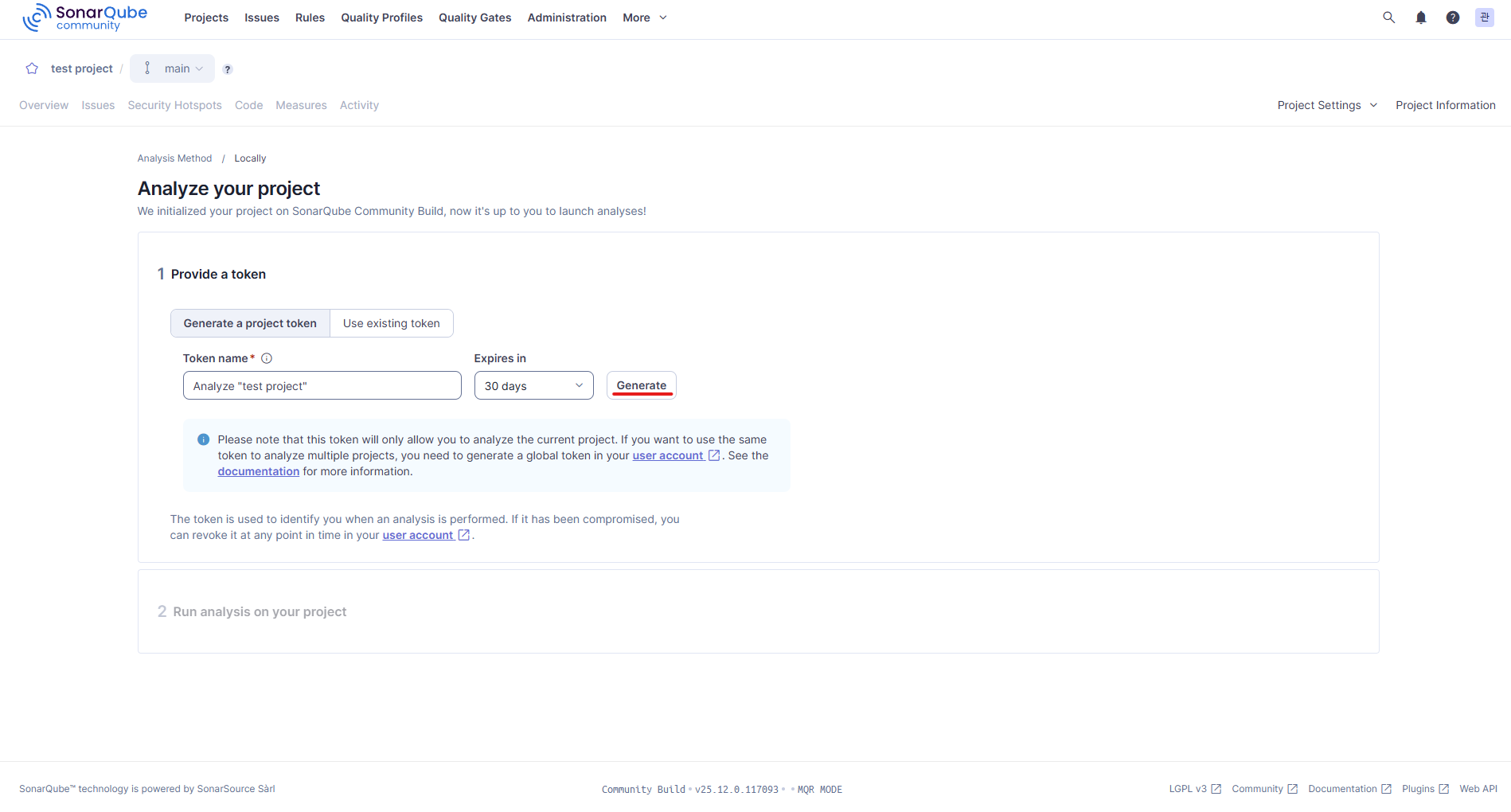Viewport: 1511px width, 812px height.
Task: Open the search magnifier icon
Action: (x=1389, y=18)
